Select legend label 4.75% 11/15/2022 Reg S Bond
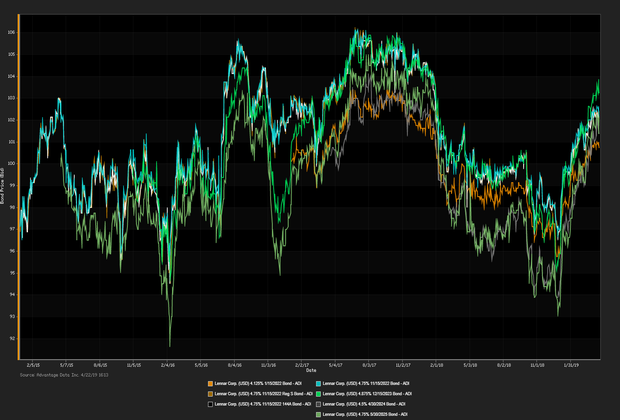Viewport: 620px width, 420px height. pos(264,394)
